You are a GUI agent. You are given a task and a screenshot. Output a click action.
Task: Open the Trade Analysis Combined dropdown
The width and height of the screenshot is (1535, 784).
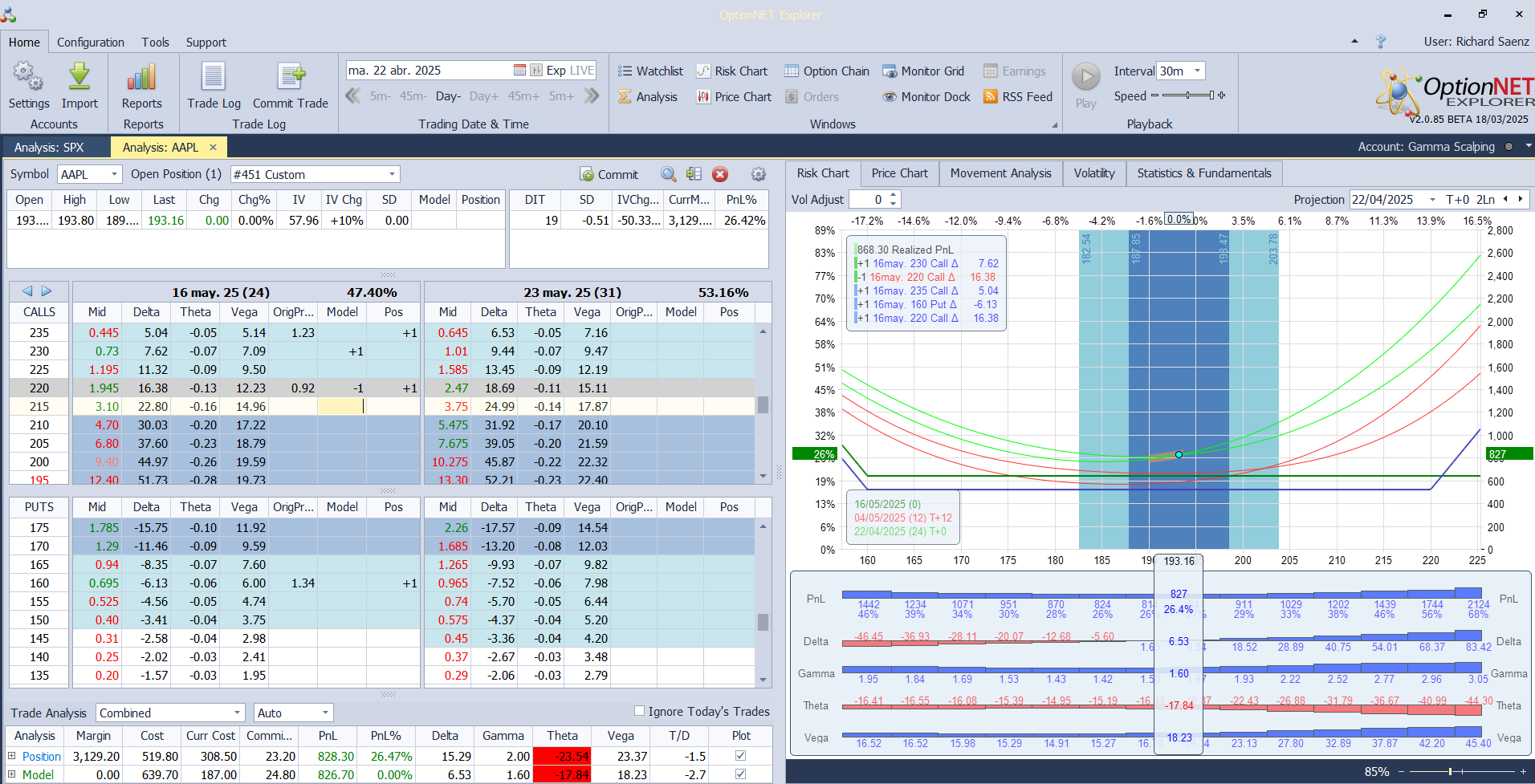tap(237, 713)
